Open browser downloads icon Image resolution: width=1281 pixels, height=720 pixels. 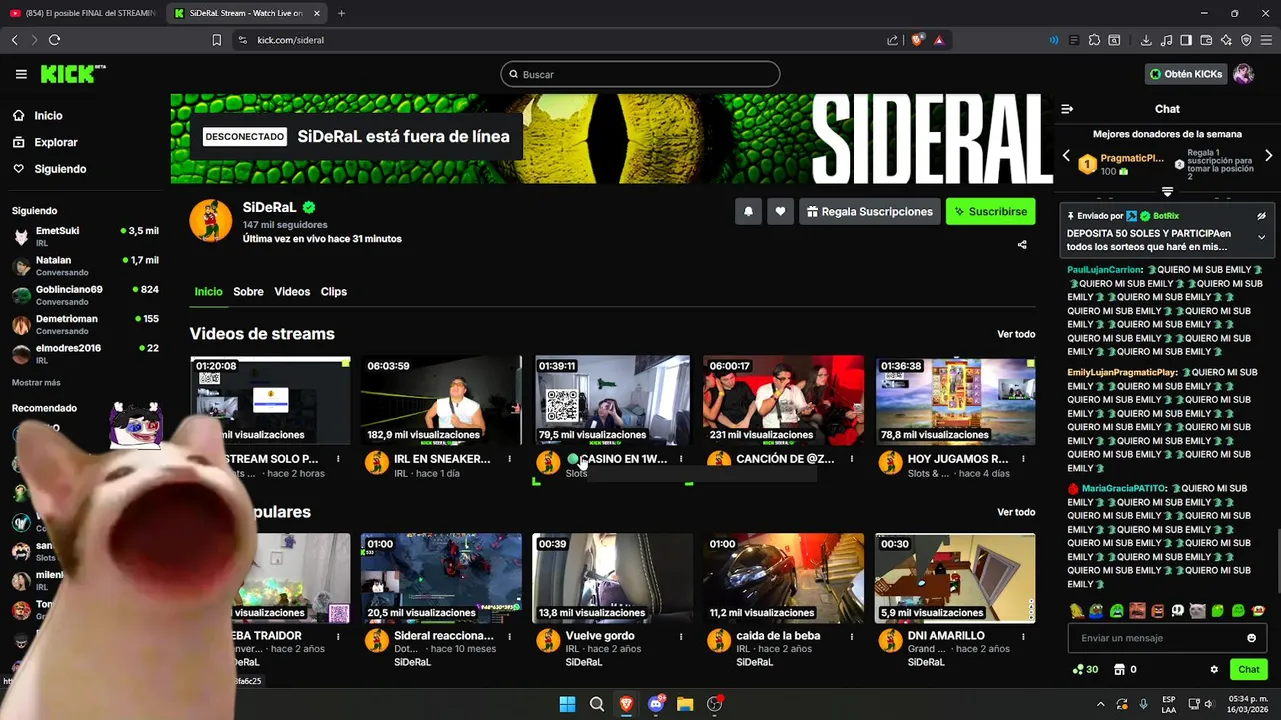pyautogui.click(x=1146, y=40)
